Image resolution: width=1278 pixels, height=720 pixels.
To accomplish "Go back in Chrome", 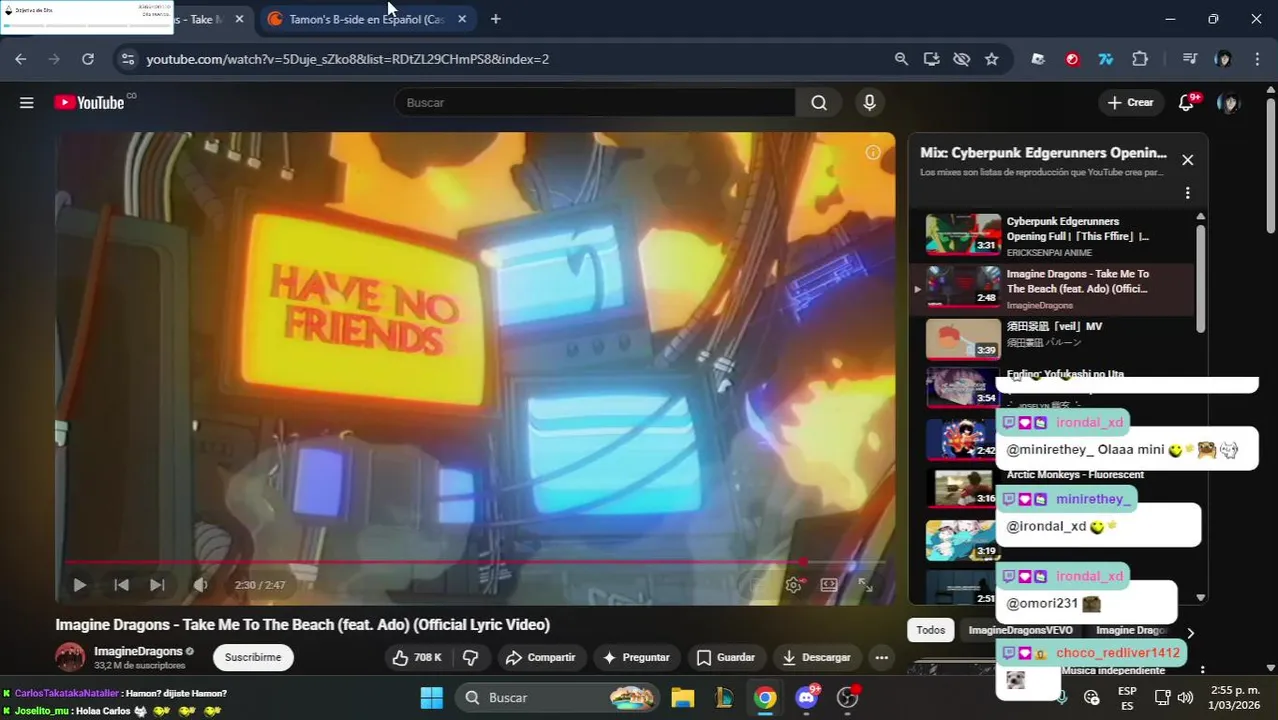I will (x=21, y=59).
